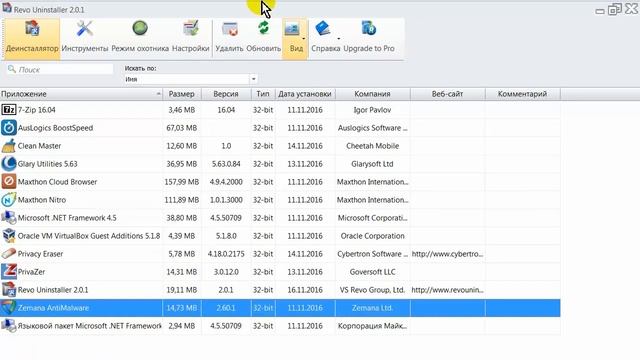This screenshot has width=640, height=360.
Task: Click the Revo Uninstaller title bar icon
Action: point(7,7)
